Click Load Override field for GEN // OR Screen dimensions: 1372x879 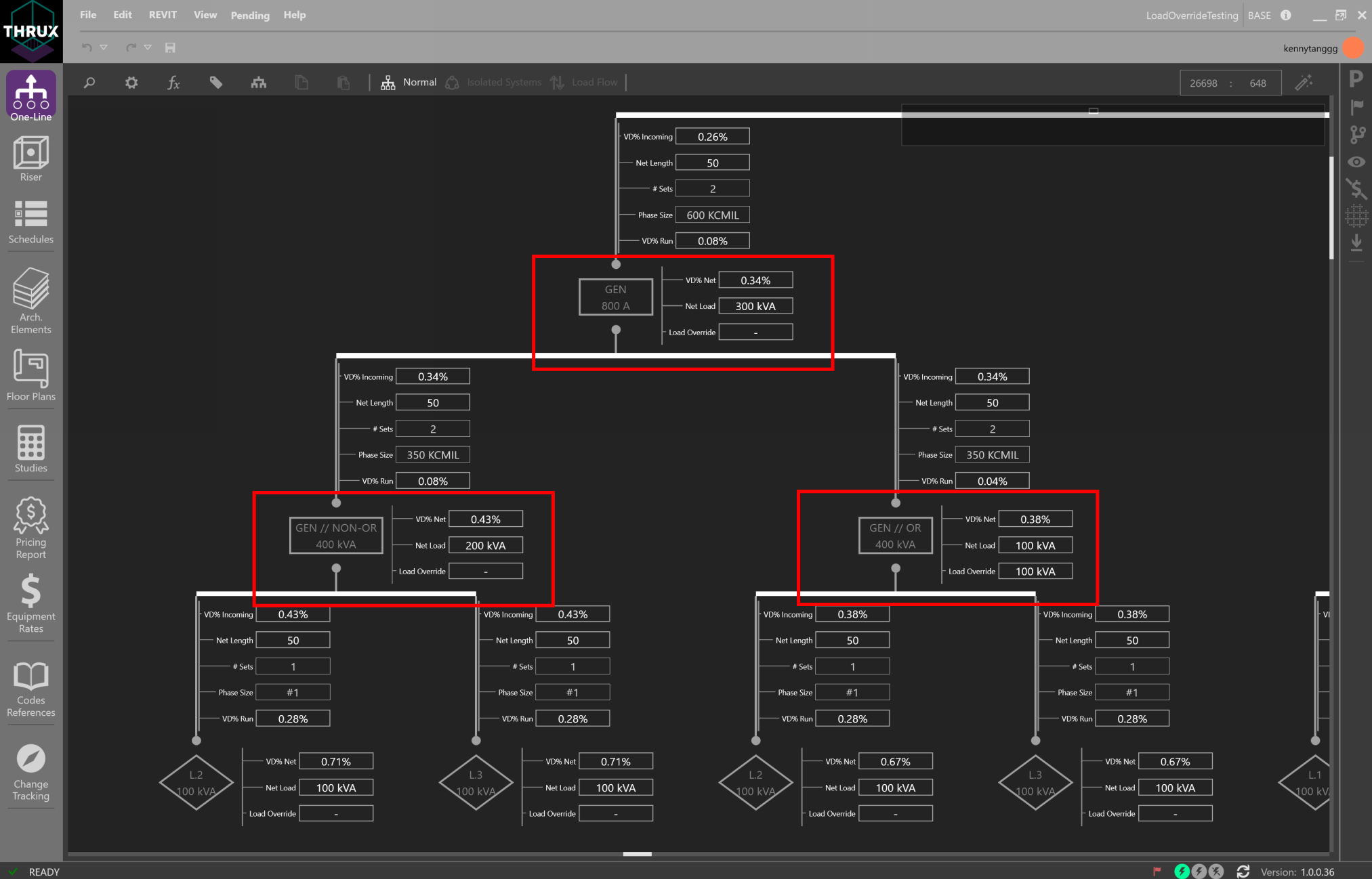pyautogui.click(x=1035, y=572)
